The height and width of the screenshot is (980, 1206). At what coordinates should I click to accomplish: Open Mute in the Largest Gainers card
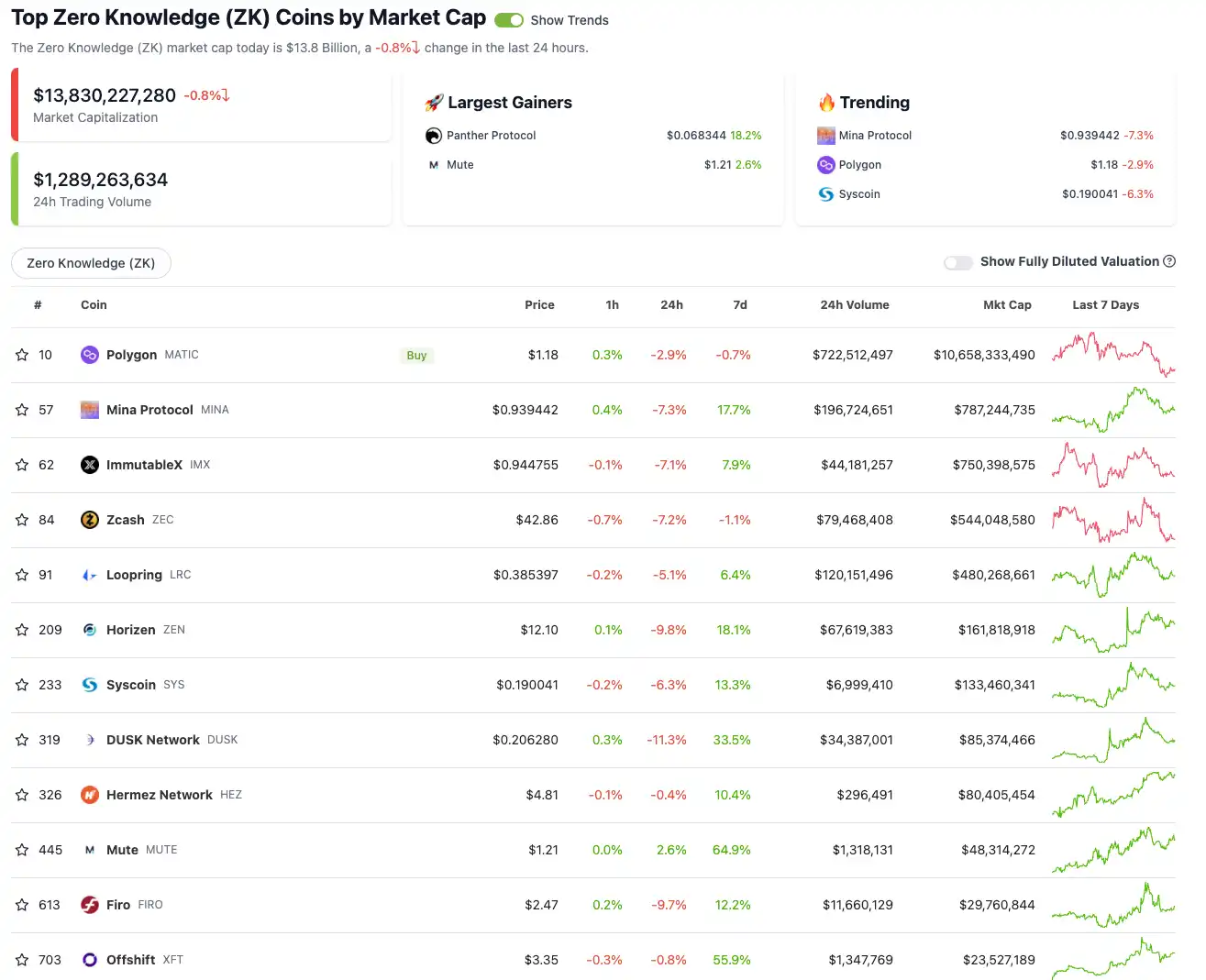(459, 165)
